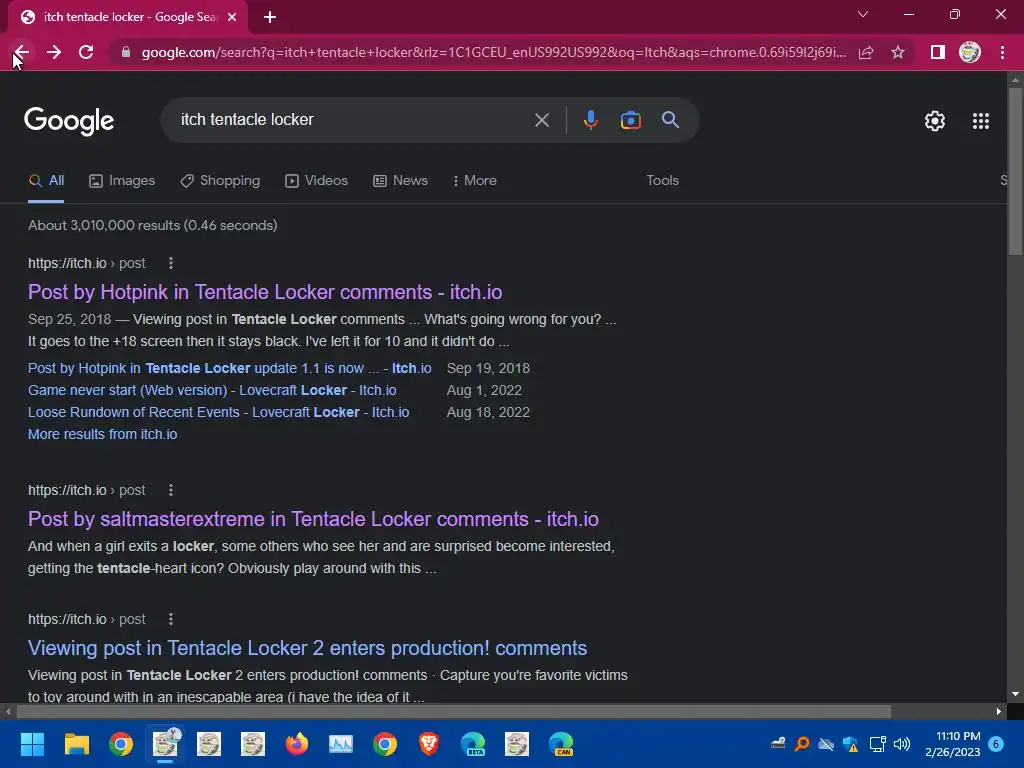The height and width of the screenshot is (768, 1024).
Task: Open the Chrome side panel icon
Action: click(938, 52)
